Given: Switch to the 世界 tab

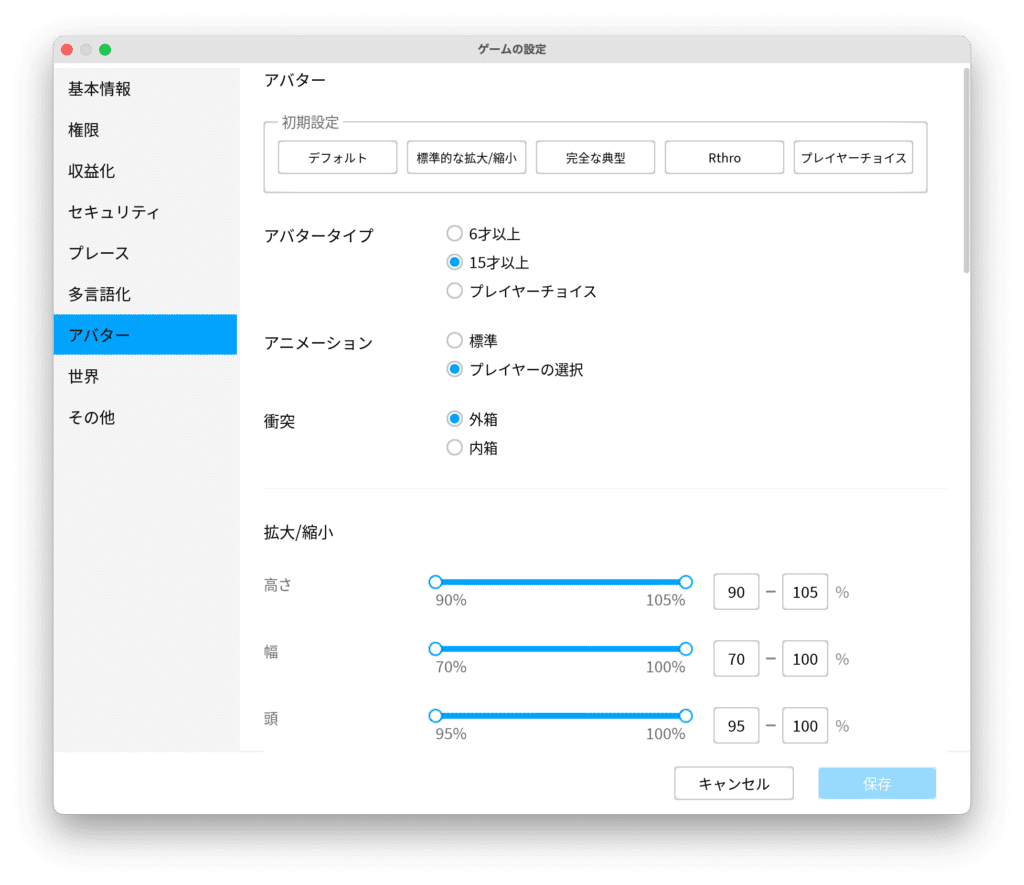Looking at the screenshot, I should (x=84, y=376).
